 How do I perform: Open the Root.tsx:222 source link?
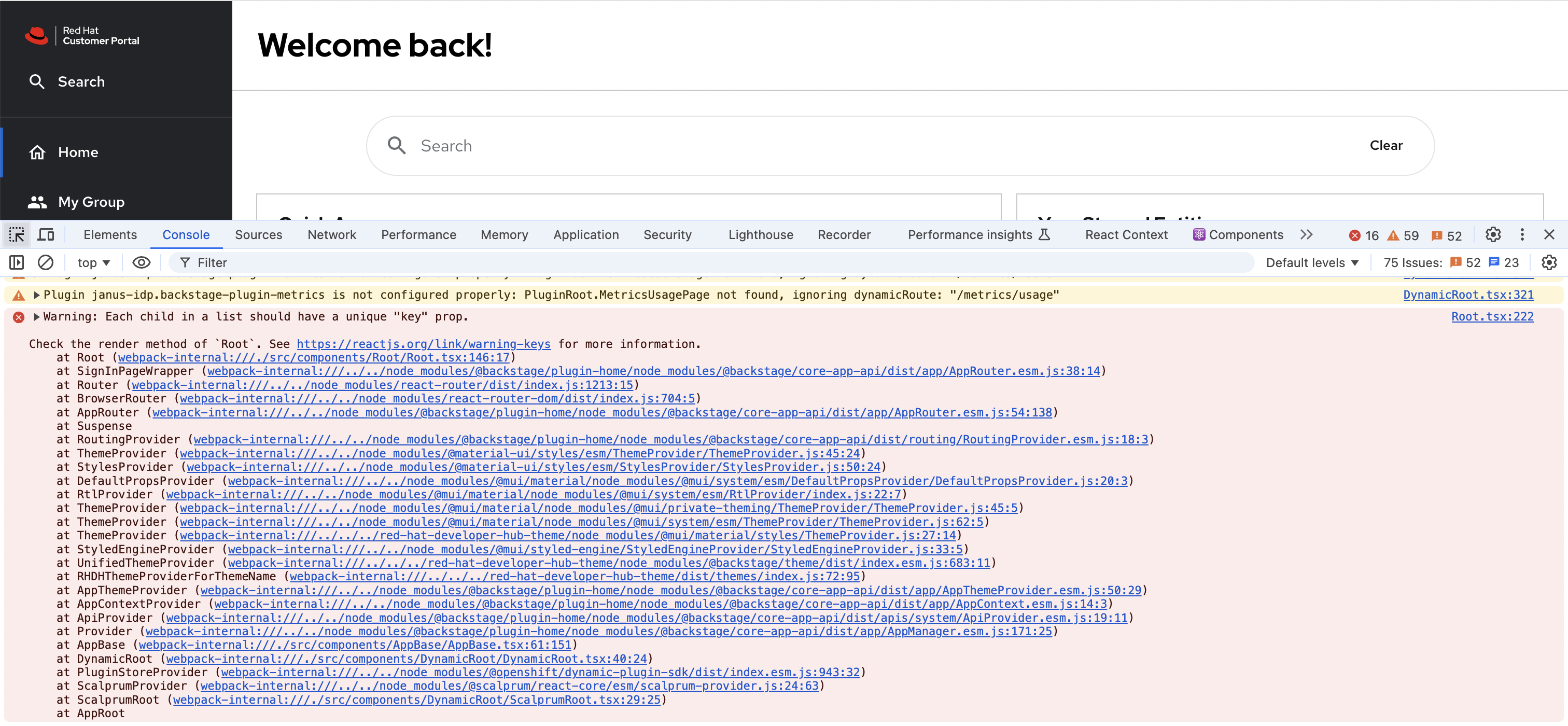(1492, 316)
